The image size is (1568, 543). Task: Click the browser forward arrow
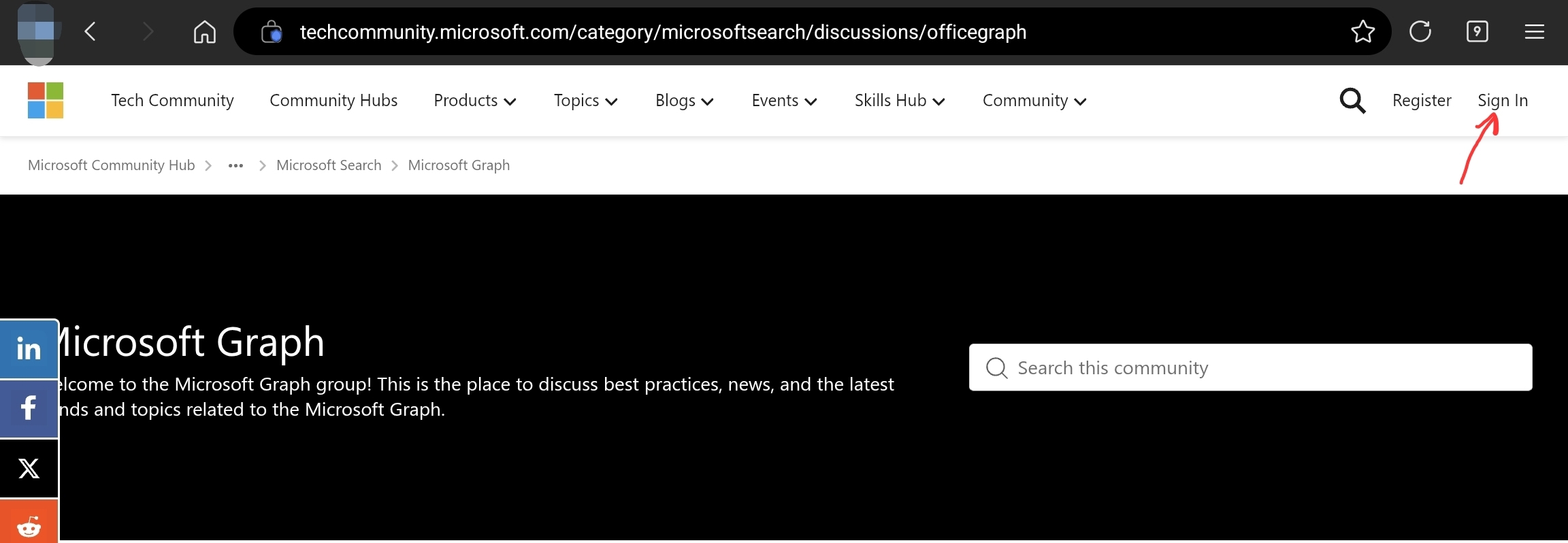pyautogui.click(x=148, y=31)
